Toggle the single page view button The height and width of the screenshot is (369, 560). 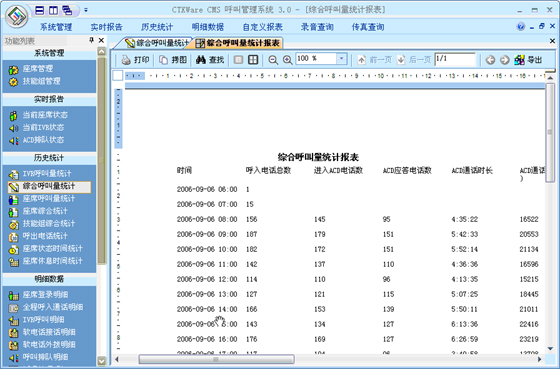[x=238, y=60]
